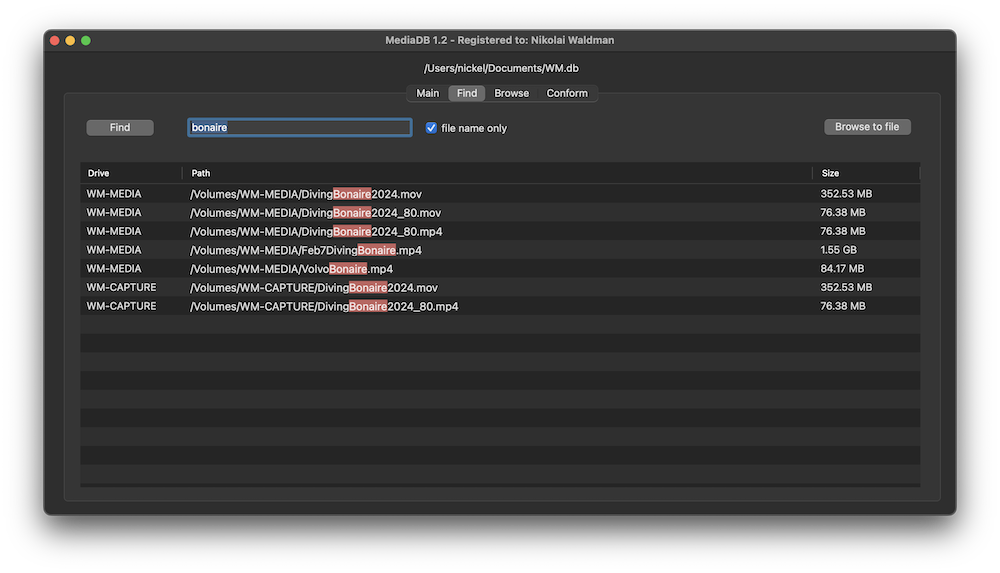Click the Find button
The image size is (1000, 573).
(x=120, y=128)
